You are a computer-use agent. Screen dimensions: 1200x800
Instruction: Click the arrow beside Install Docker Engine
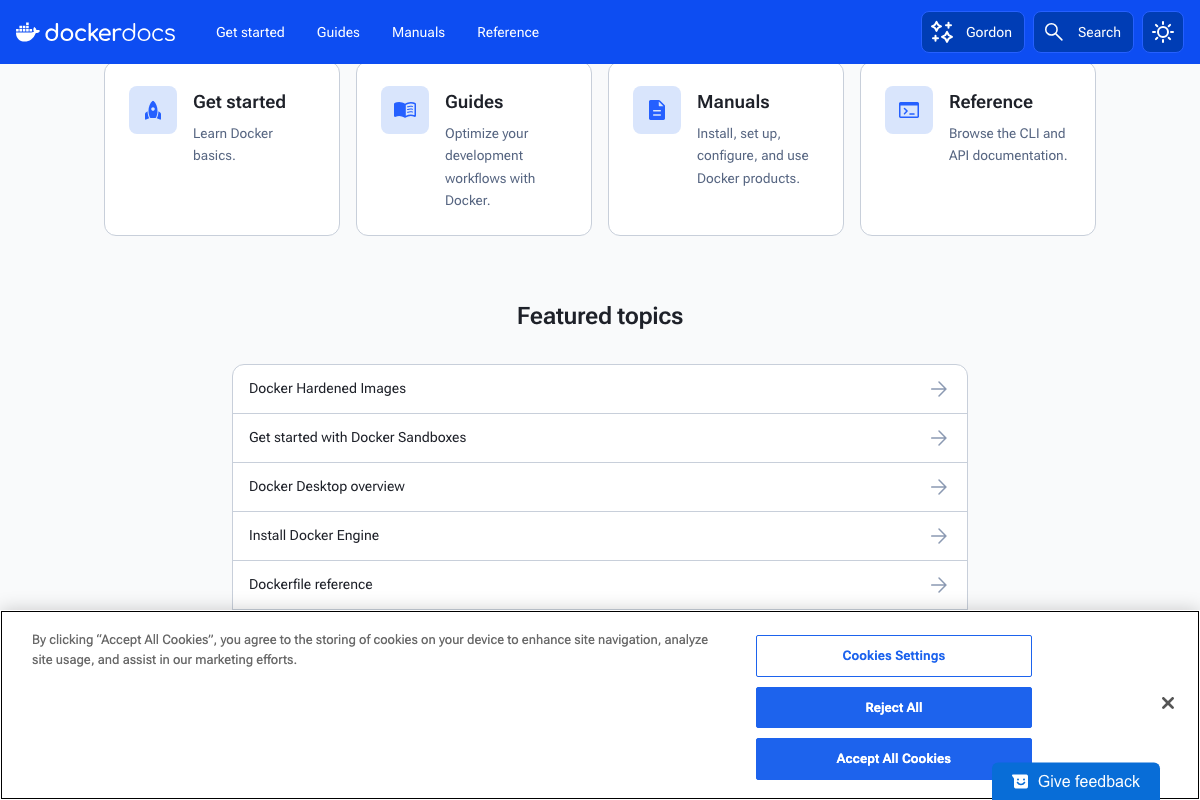[x=938, y=535]
